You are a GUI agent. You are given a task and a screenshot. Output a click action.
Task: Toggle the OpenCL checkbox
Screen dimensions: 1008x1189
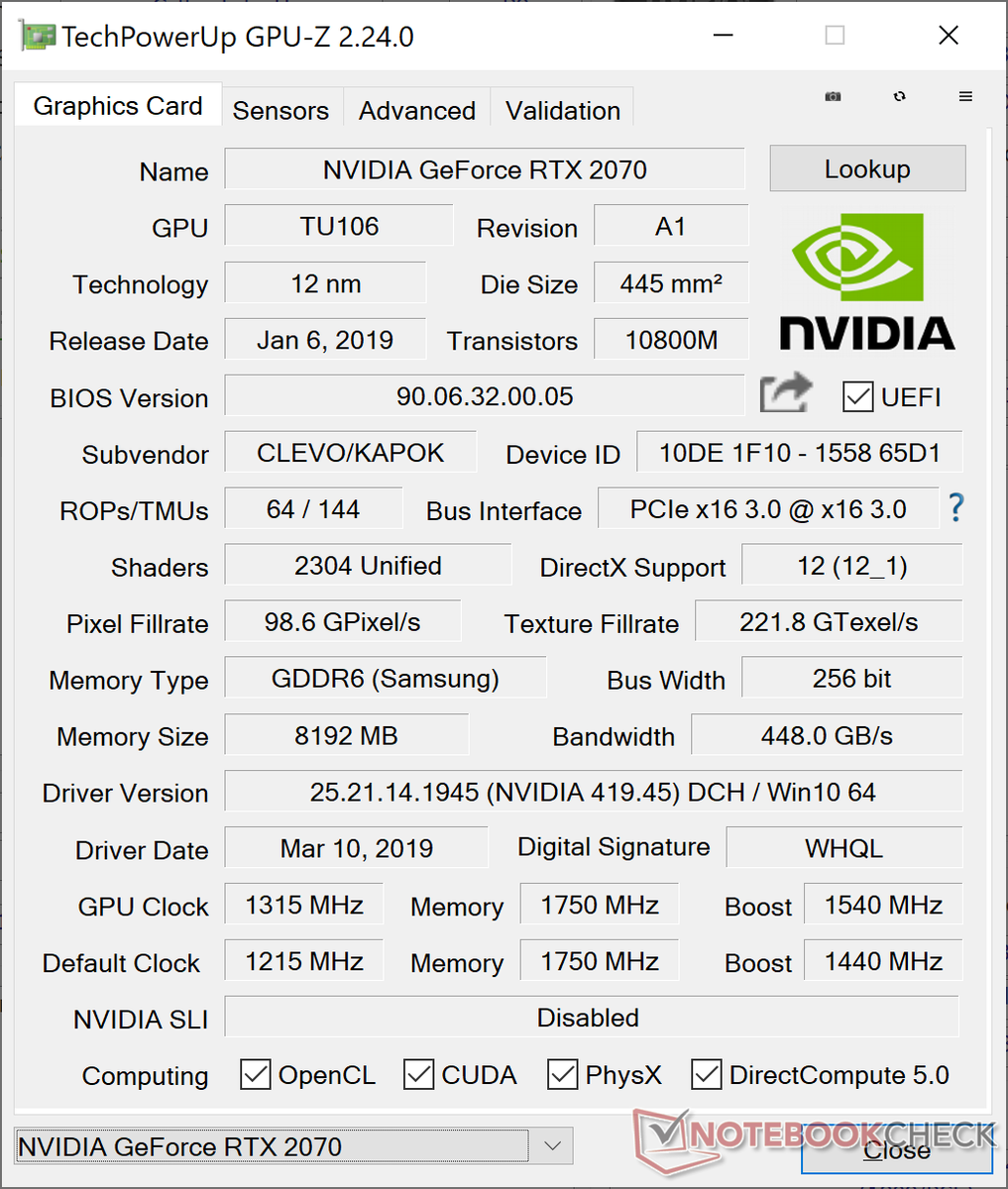pos(256,1075)
